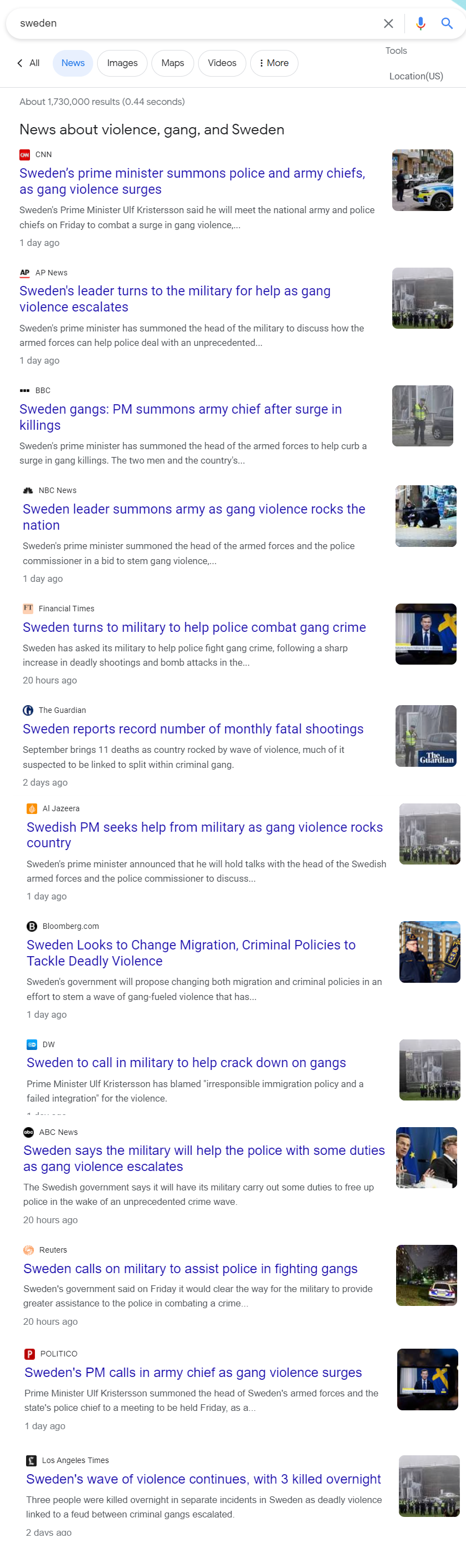
Task: Clear the search box with the X icon
Action: [x=388, y=23]
